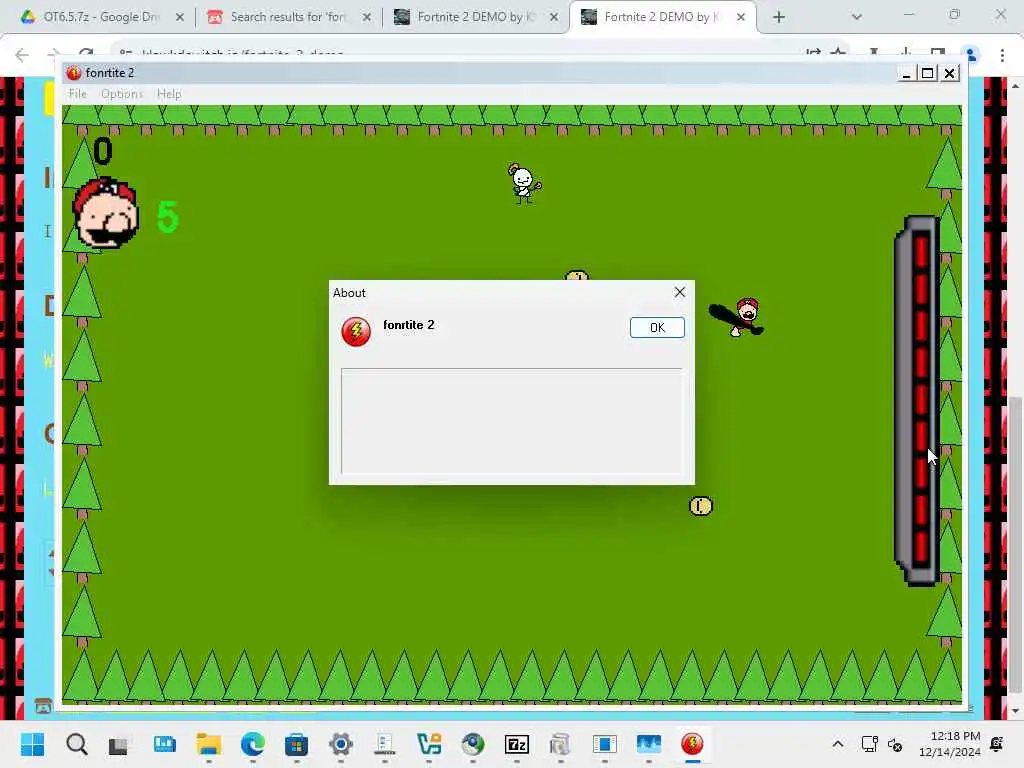The image size is (1024, 768).
Task: Switch to the first Fortnite 2 DEMO tab
Action: [476, 17]
